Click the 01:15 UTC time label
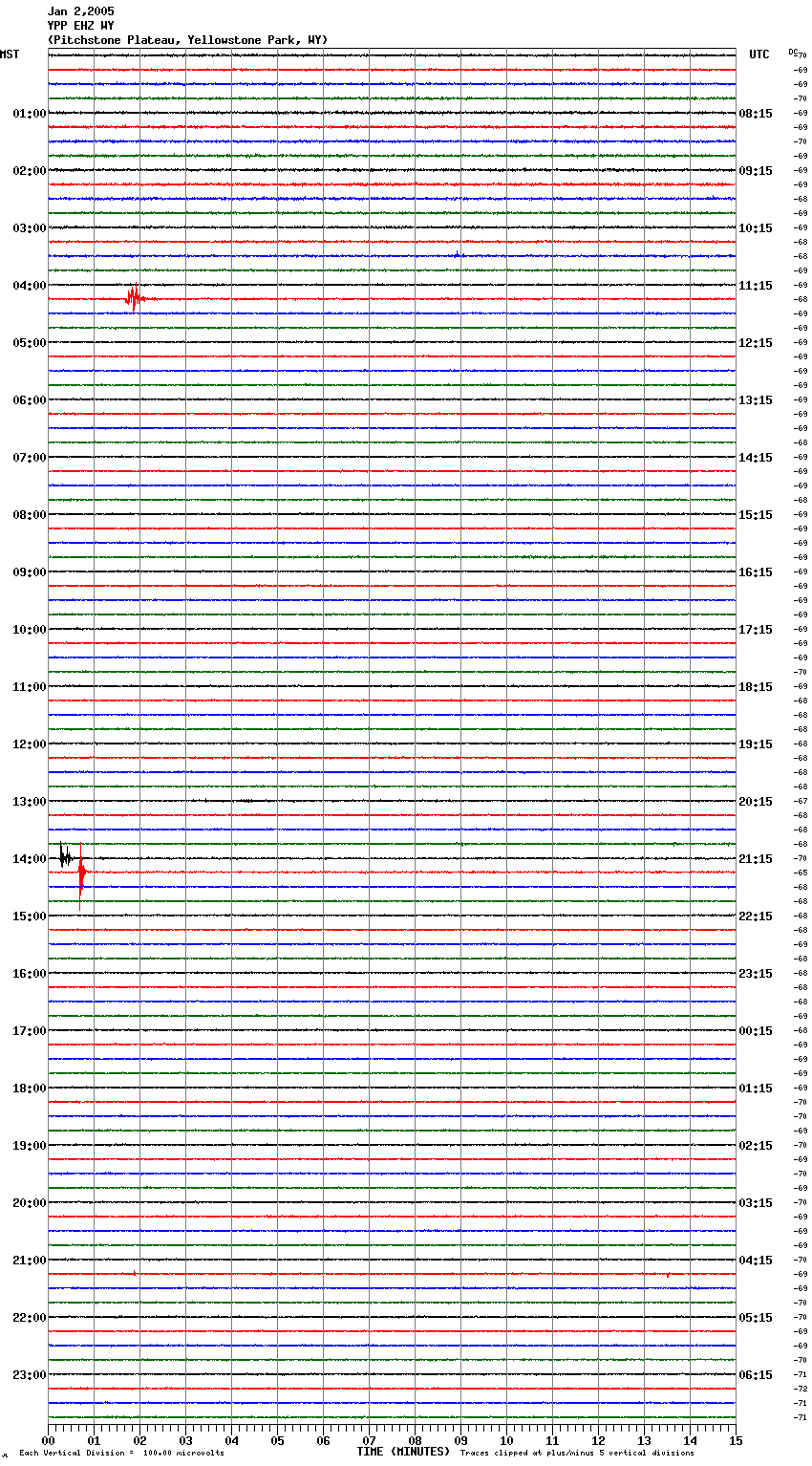 tap(756, 1089)
